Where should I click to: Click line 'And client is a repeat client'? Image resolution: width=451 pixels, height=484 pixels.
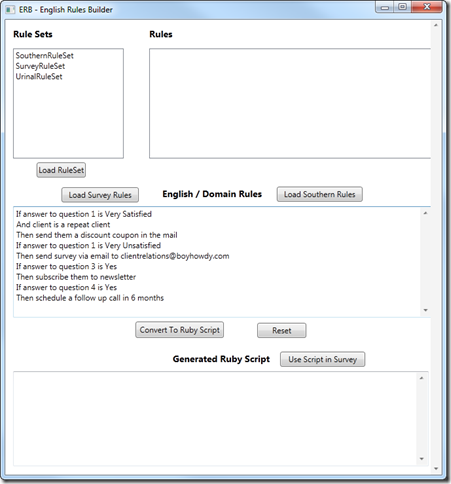coord(63,225)
